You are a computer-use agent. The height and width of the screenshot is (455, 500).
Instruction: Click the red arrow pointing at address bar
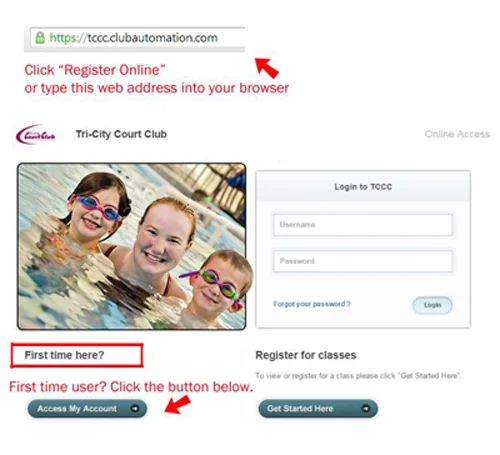pos(267,68)
